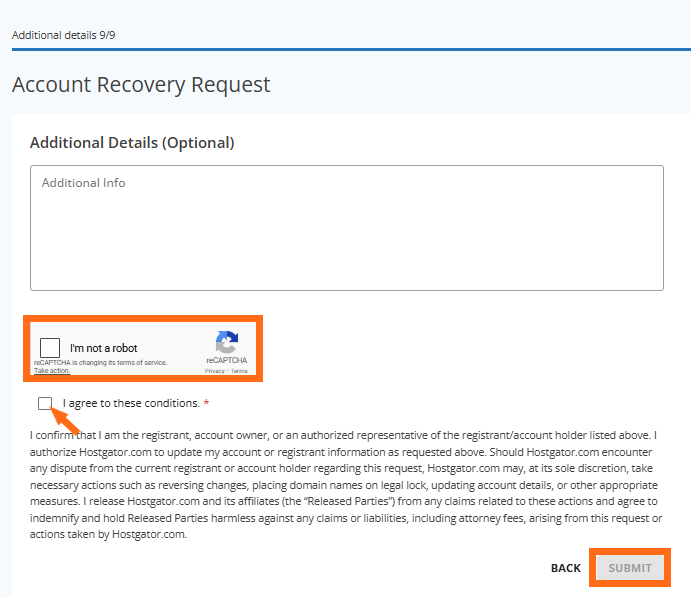
Task: Click the SUBMIT button
Action: [x=630, y=568]
